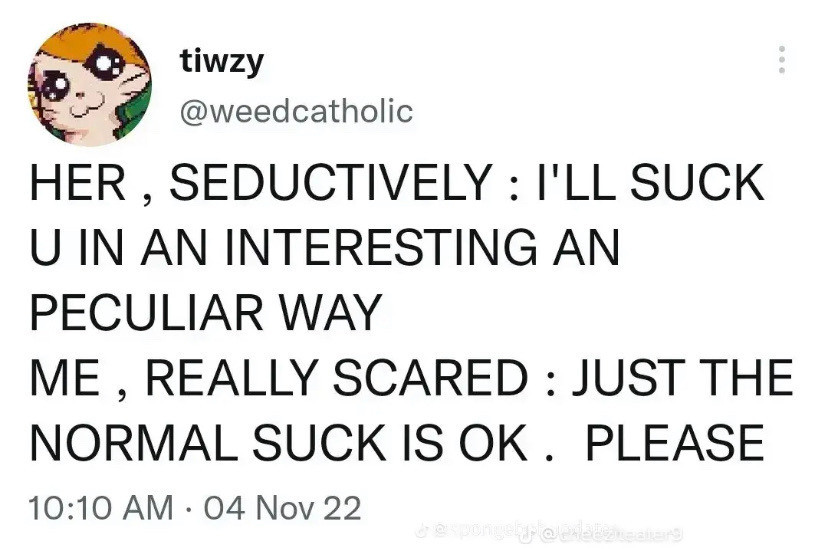Click the 'JUST THE' text in the tweet

tap(683, 377)
